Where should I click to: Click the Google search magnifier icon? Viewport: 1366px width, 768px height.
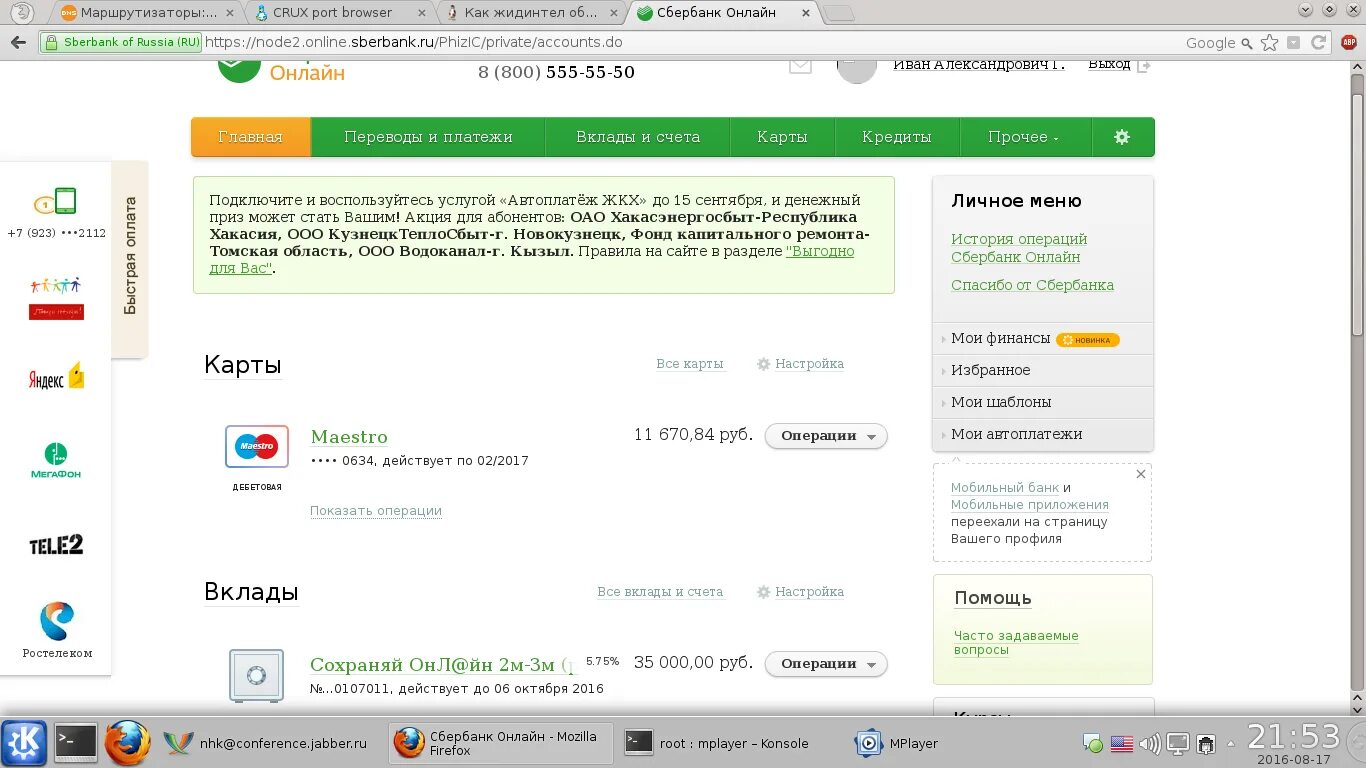point(1247,43)
